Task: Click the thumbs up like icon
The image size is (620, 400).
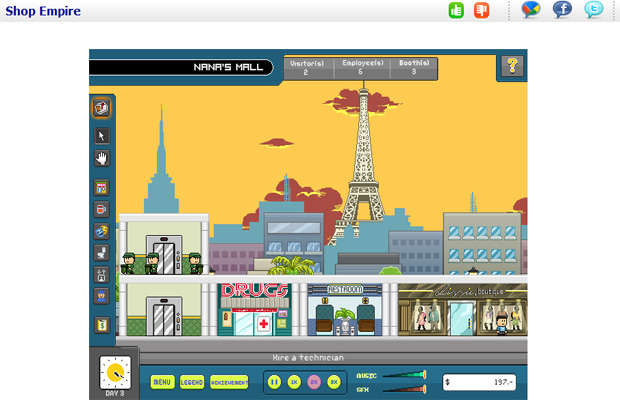Action: pos(456,10)
